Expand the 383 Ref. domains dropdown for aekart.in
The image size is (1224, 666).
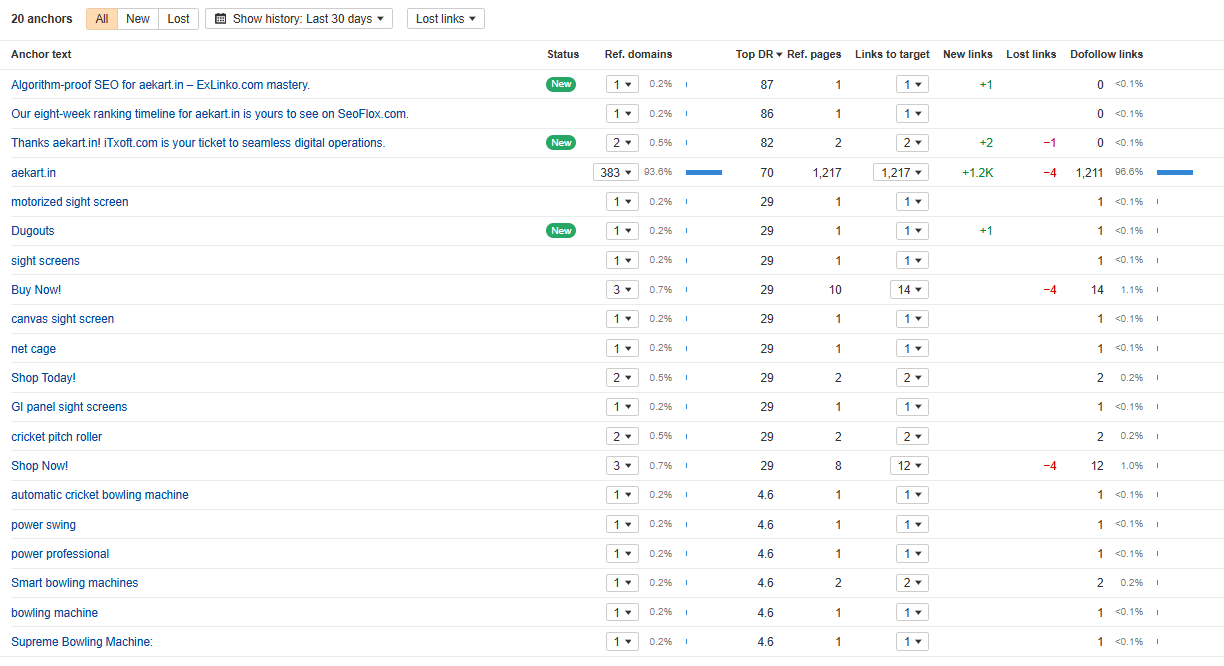[x=616, y=173]
